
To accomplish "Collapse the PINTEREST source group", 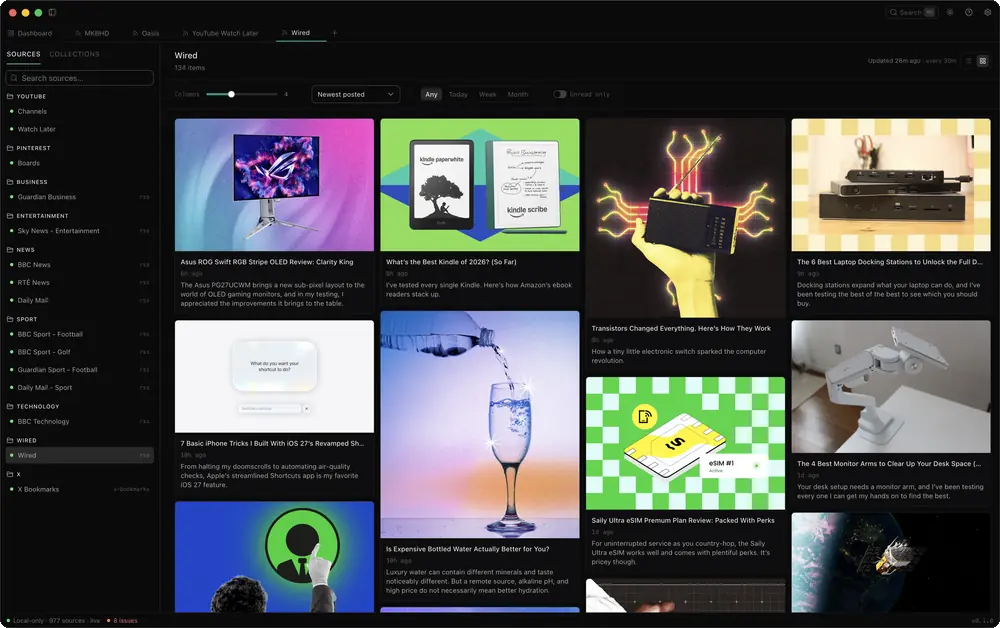I will (33, 148).
